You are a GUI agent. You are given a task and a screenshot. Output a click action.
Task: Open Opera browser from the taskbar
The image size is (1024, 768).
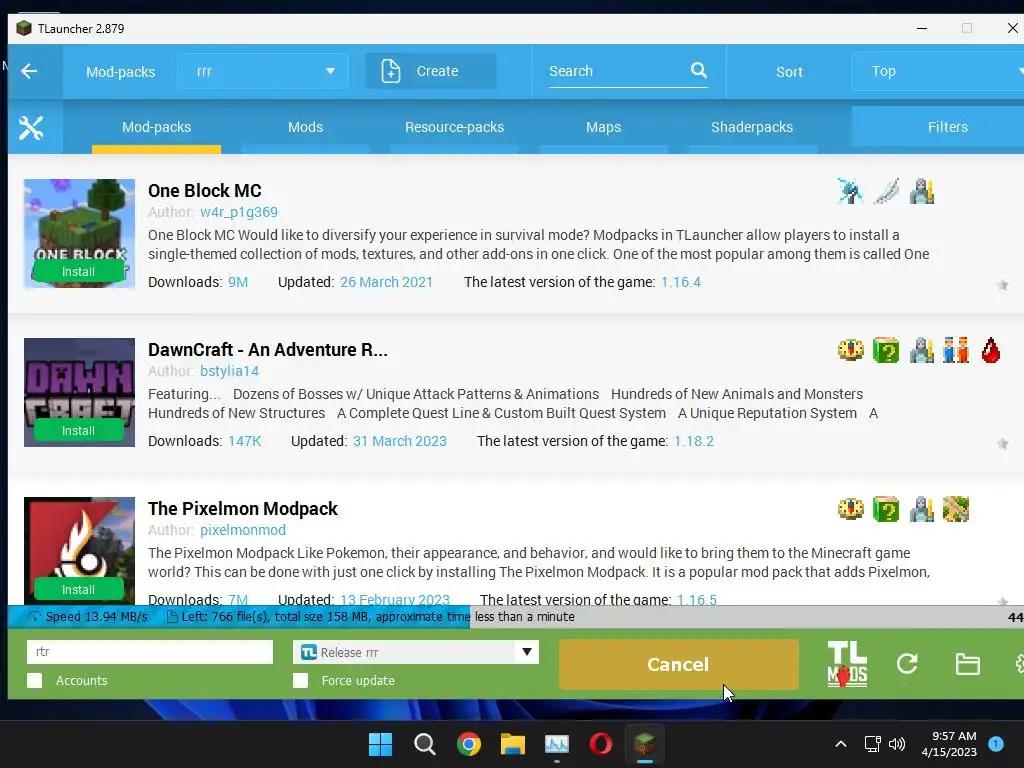(601, 744)
